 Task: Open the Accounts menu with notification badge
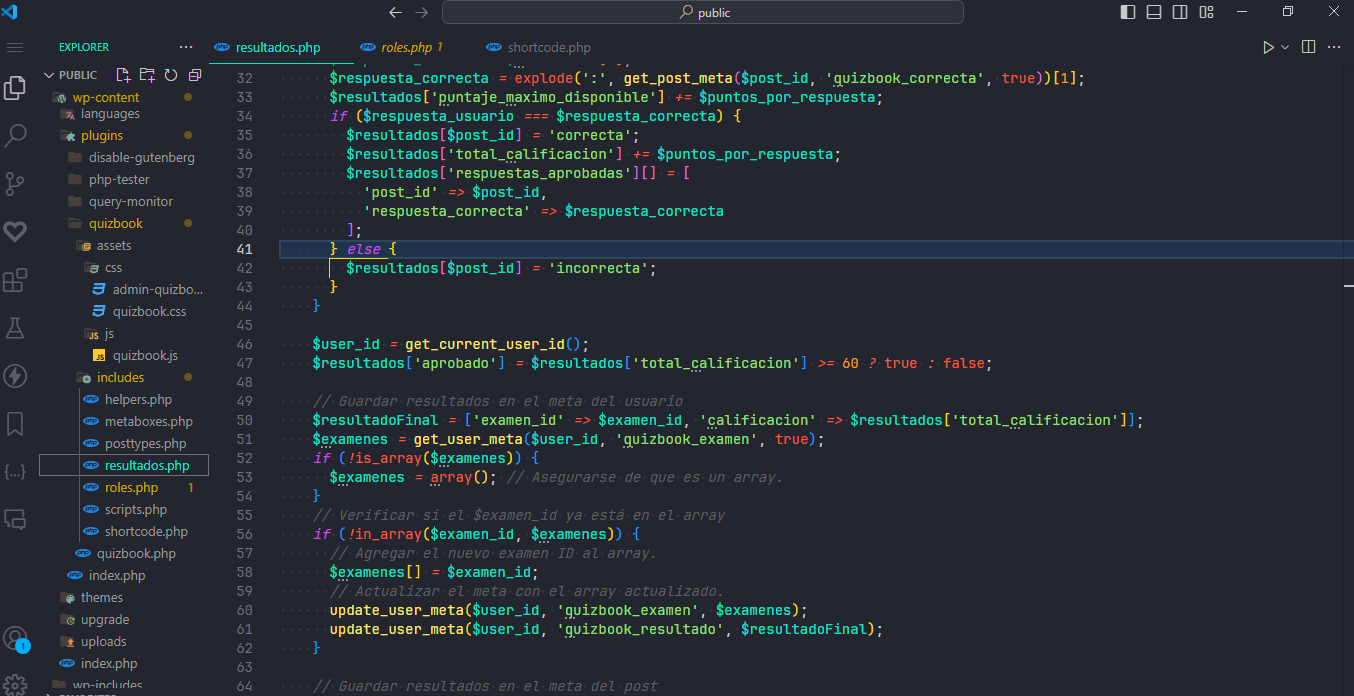tap(15, 638)
